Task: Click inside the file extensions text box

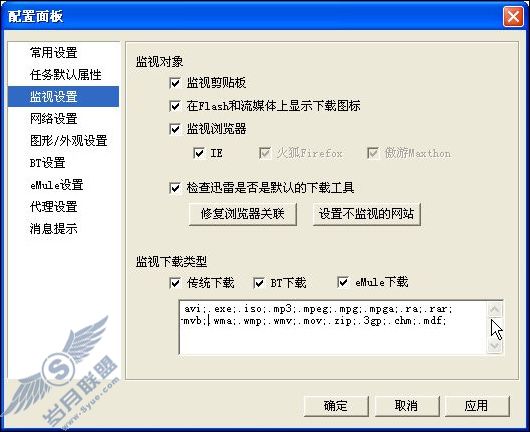Action: [x=333, y=327]
